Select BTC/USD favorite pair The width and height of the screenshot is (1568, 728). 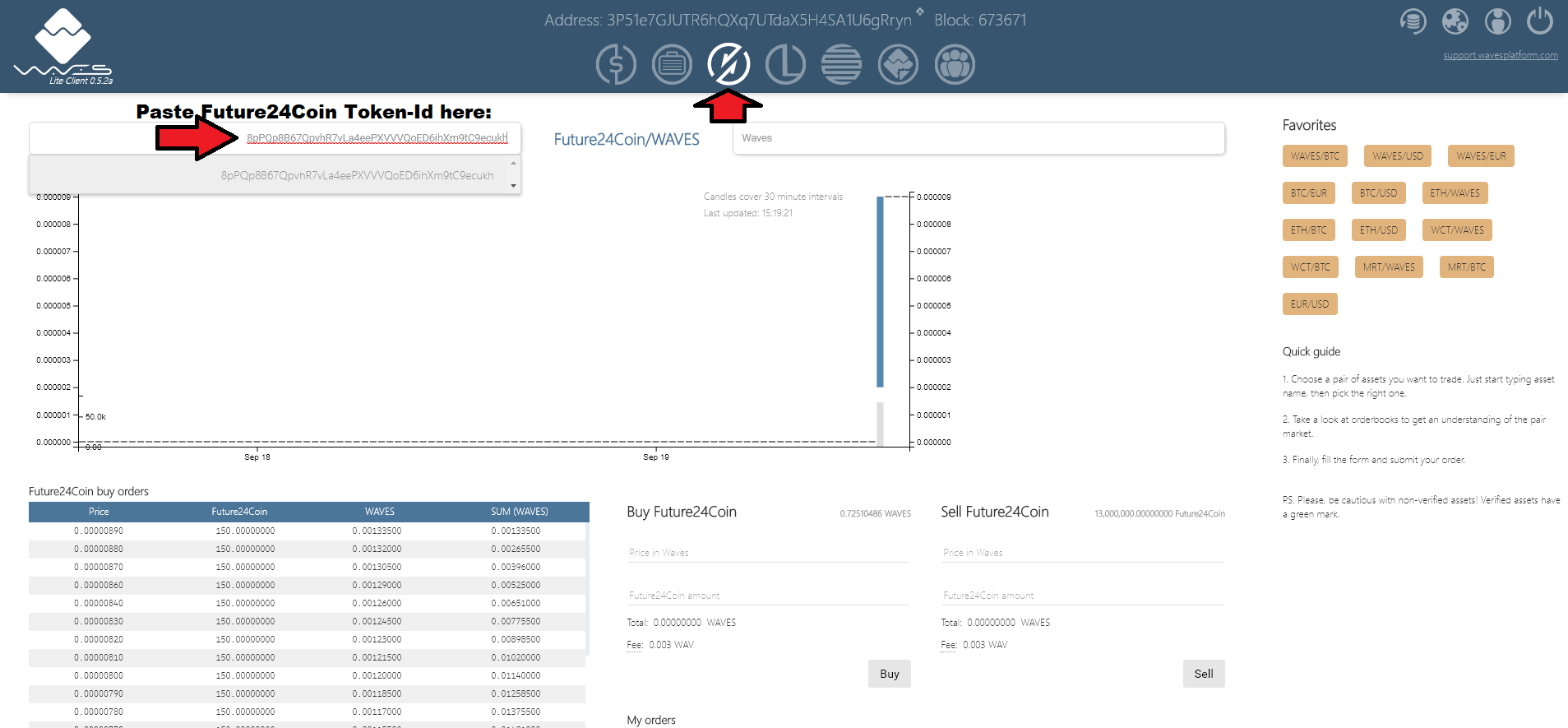[1378, 193]
